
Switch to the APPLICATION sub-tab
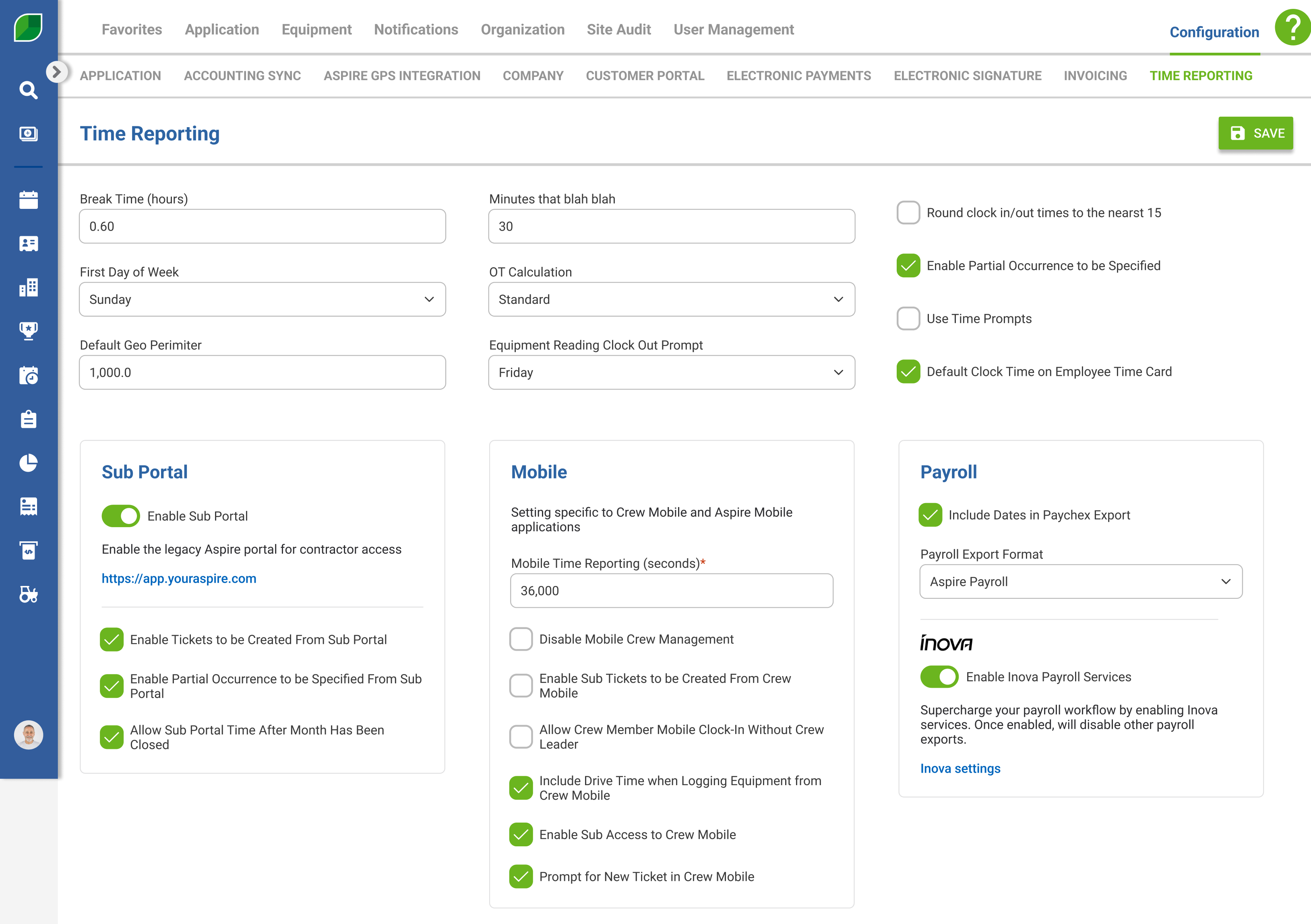(120, 76)
